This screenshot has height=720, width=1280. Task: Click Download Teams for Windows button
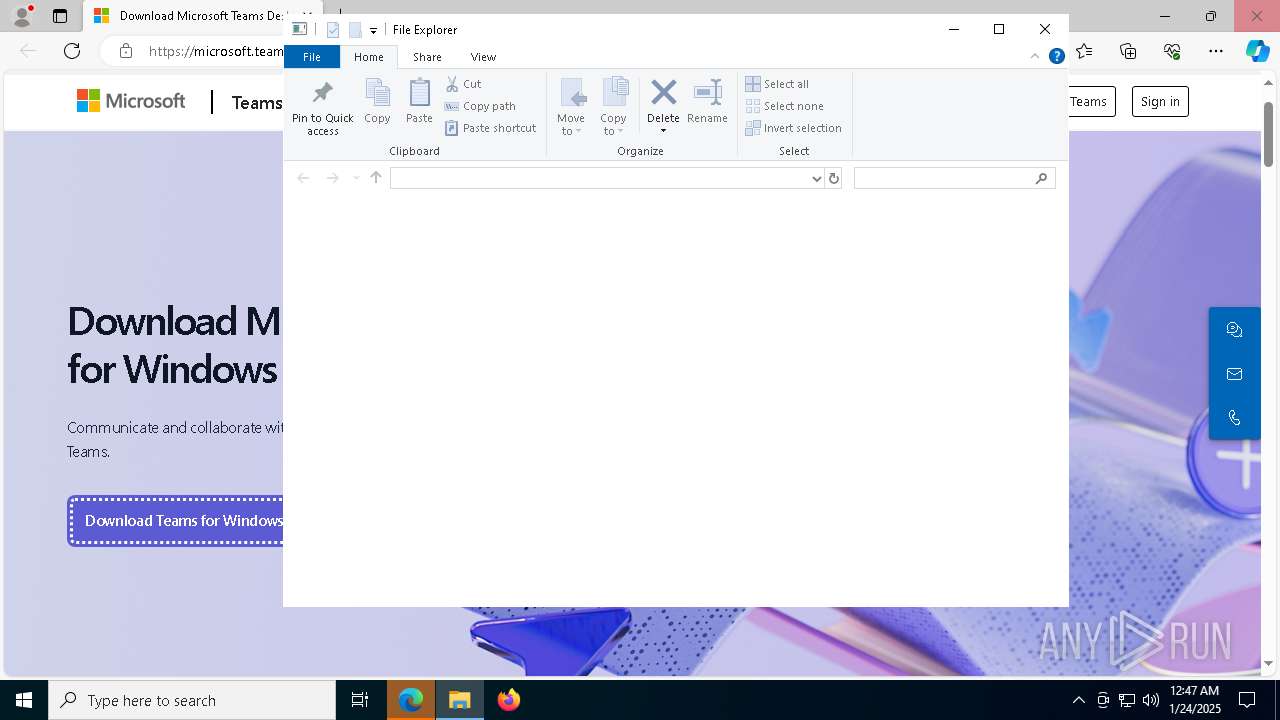click(x=176, y=521)
